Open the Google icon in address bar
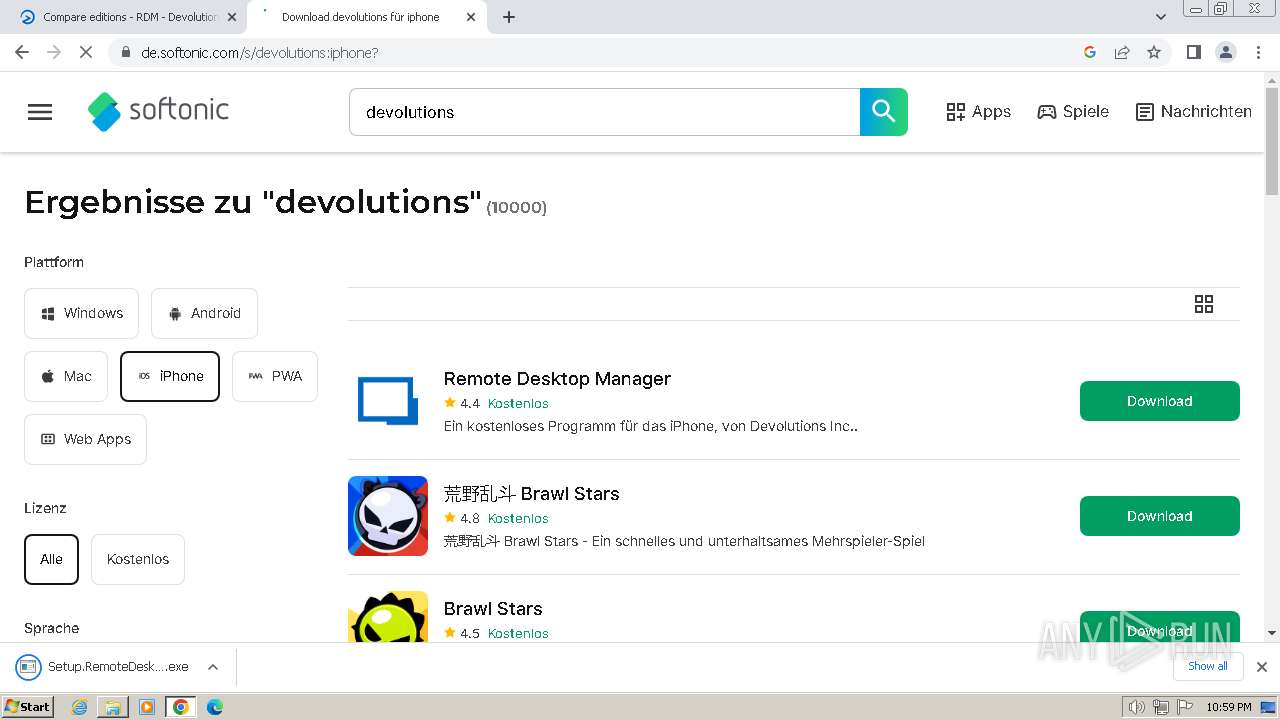The image size is (1280, 720). coord(1090,52)
